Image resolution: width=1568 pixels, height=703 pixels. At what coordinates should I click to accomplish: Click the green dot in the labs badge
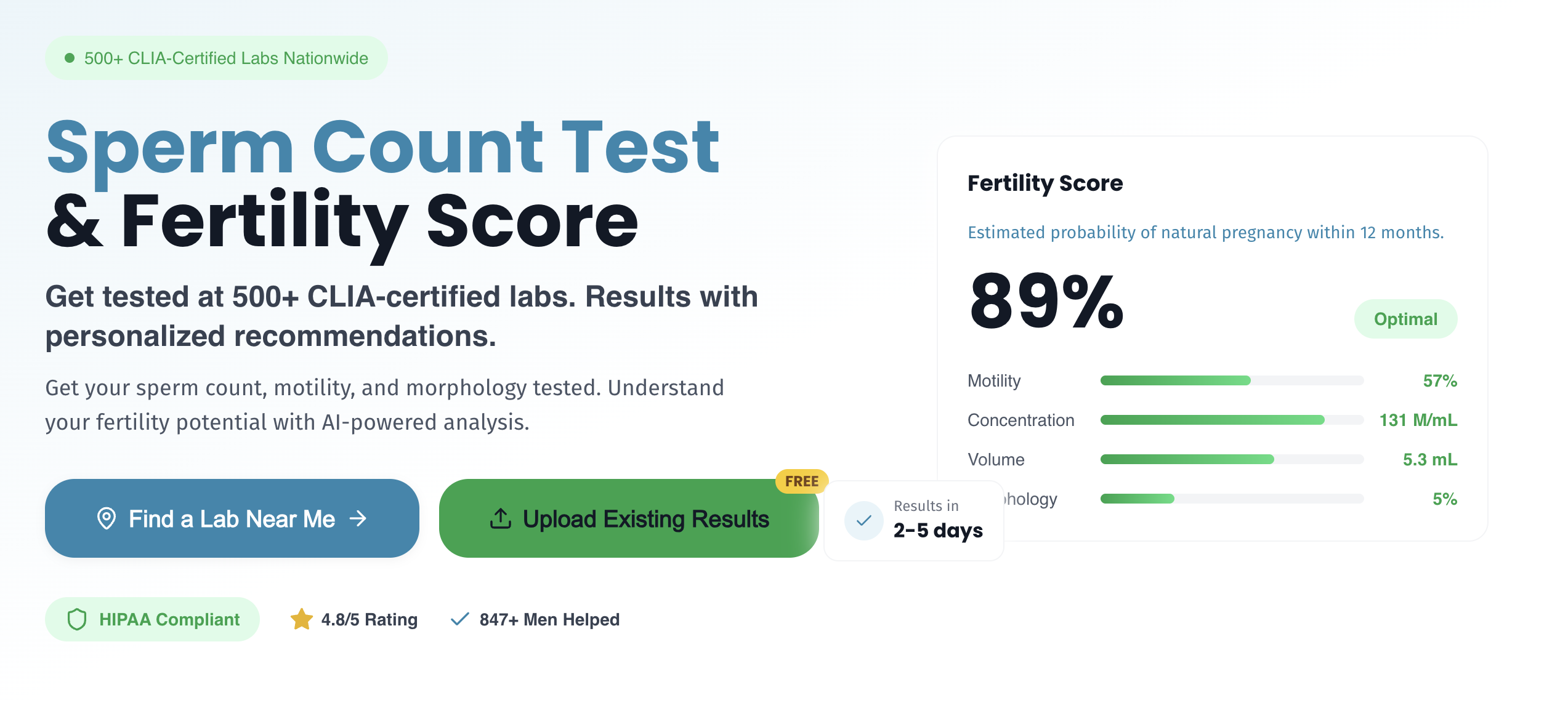click(x=70, y=57)
